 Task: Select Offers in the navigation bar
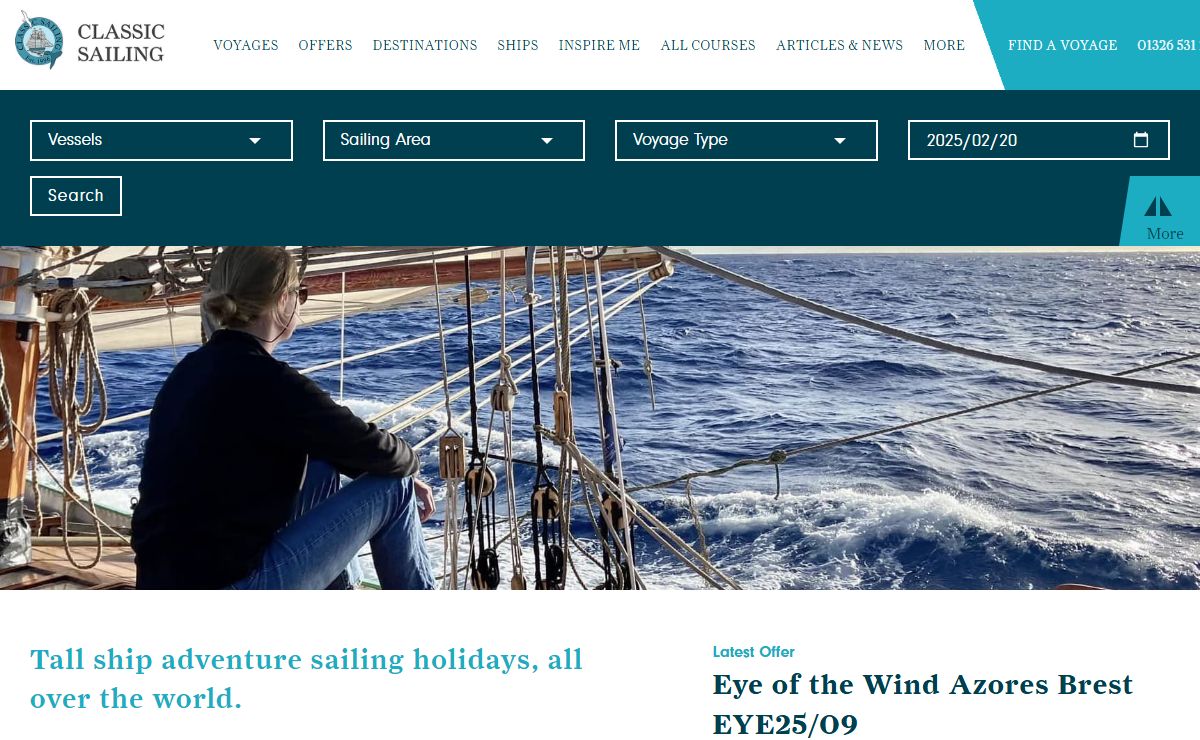[x=325, y=45]
